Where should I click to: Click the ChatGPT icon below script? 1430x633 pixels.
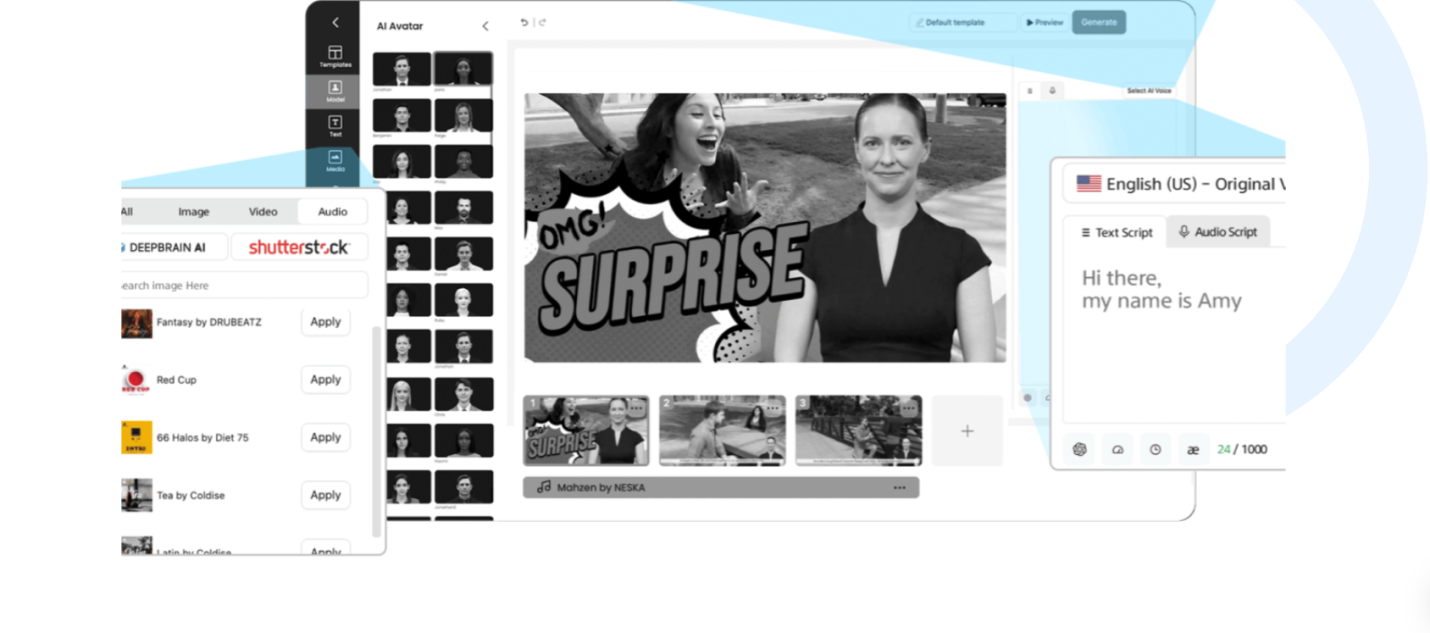(x=1080, y=449)
